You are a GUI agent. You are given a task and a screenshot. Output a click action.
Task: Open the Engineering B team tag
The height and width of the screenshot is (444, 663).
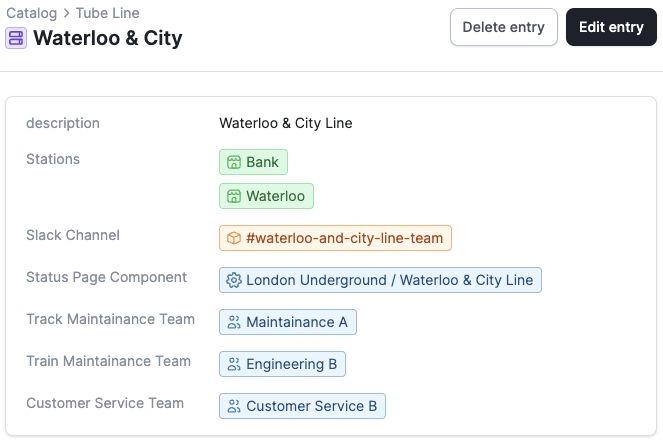291,364
